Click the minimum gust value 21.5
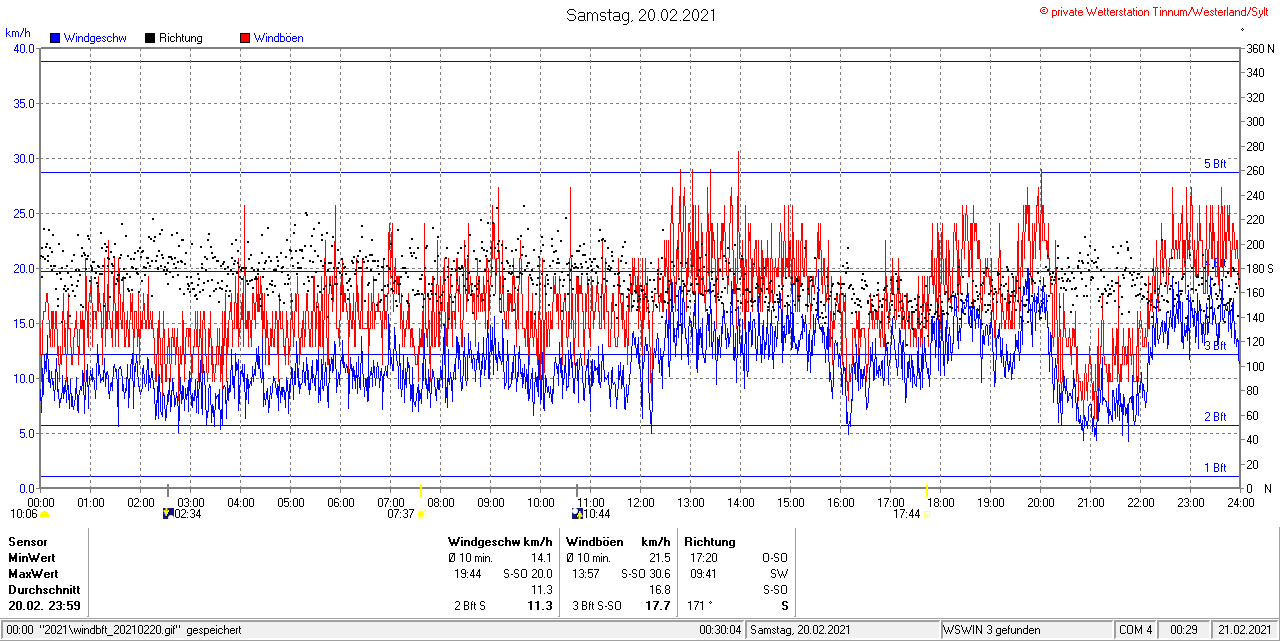The width and height of the screenshot is (1280, 641). [659, 558]
